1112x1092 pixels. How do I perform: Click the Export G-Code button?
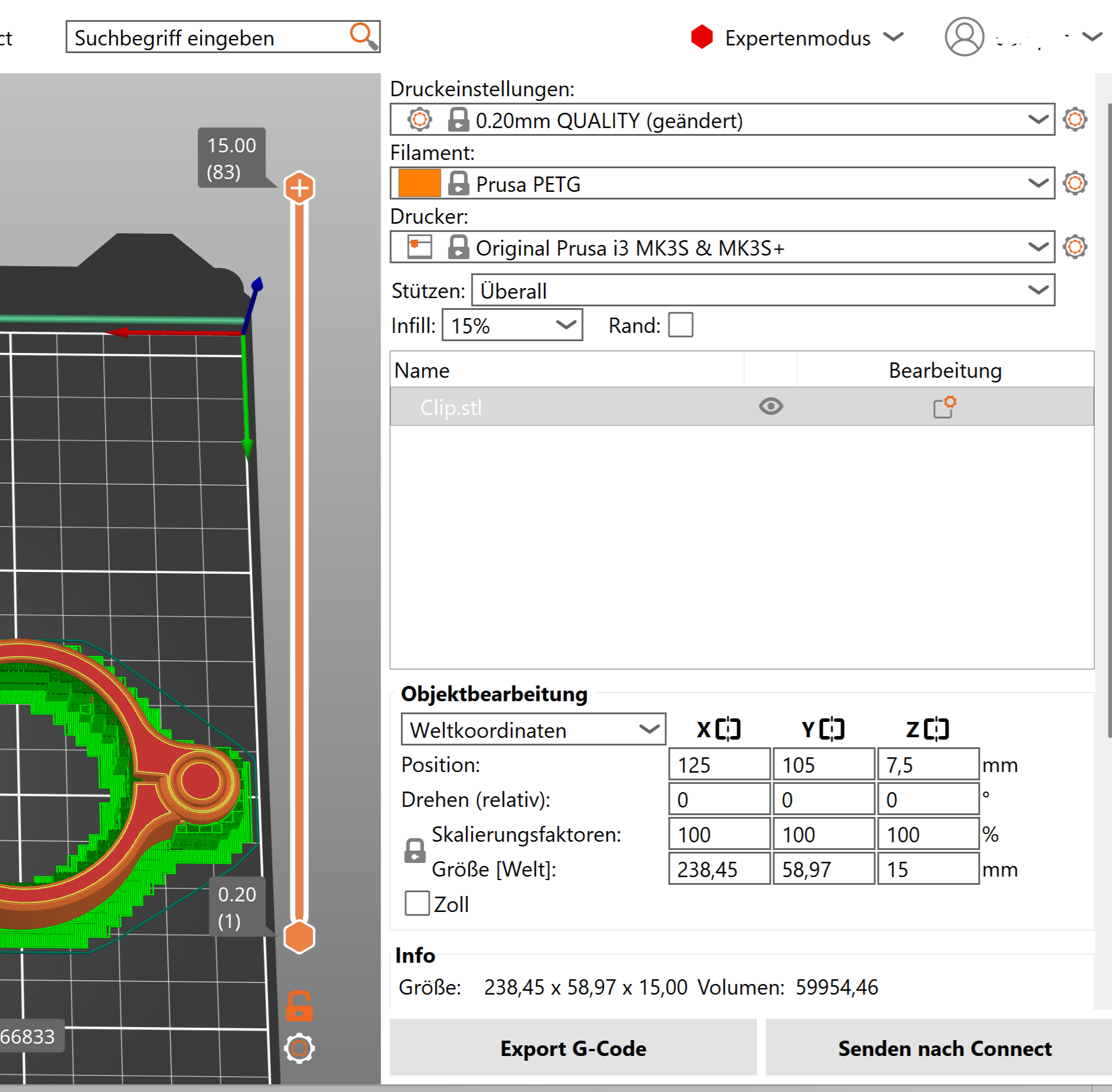point(573,1048)
